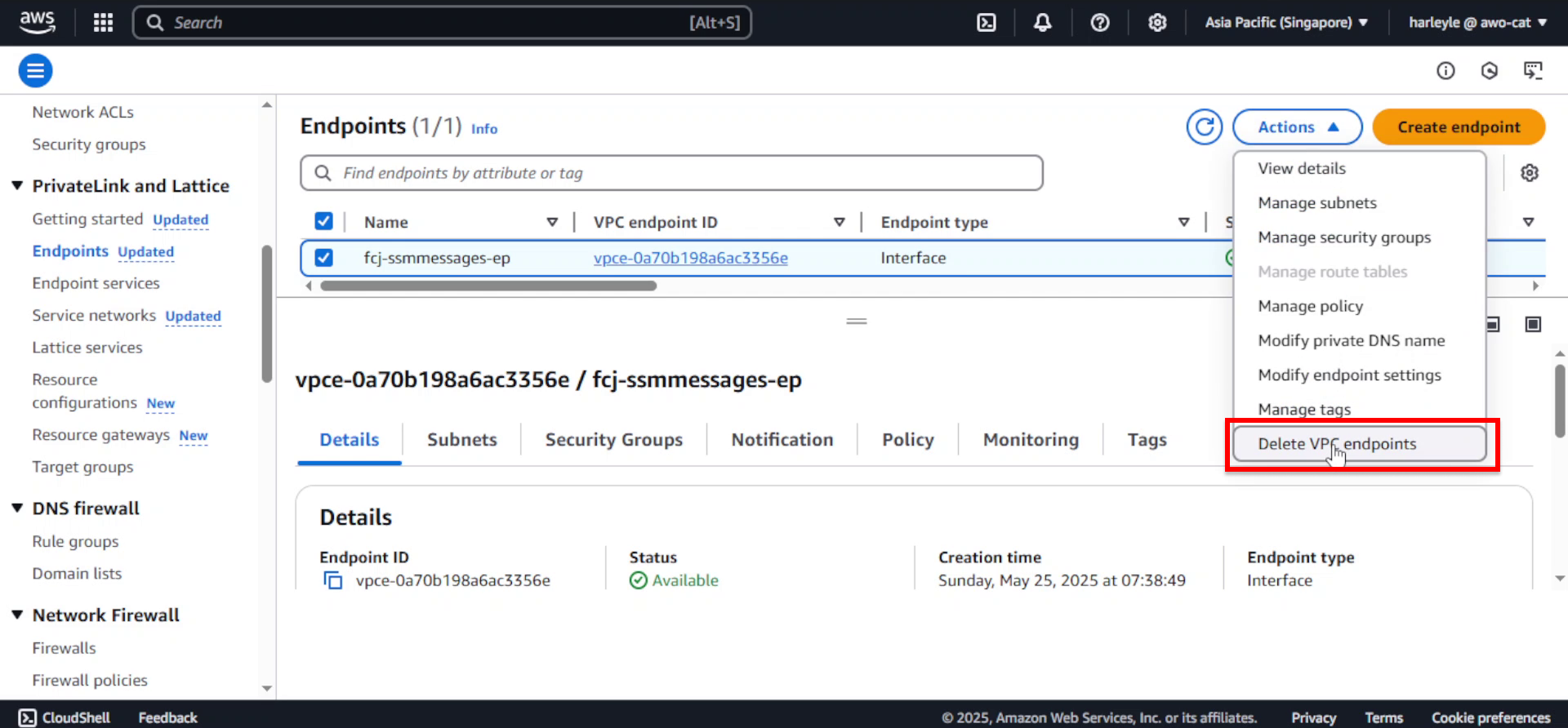
Task: Switch to the Tags tab
Action: (x=1147, y=440)
